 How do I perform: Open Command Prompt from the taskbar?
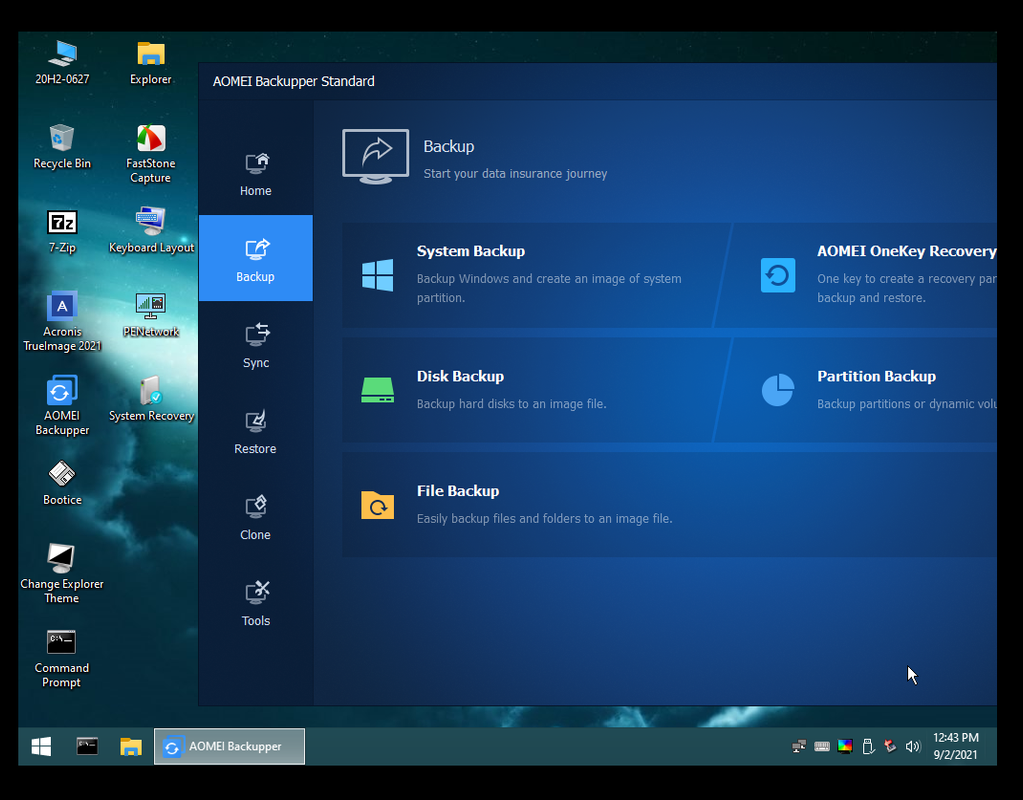click(87, 746)
